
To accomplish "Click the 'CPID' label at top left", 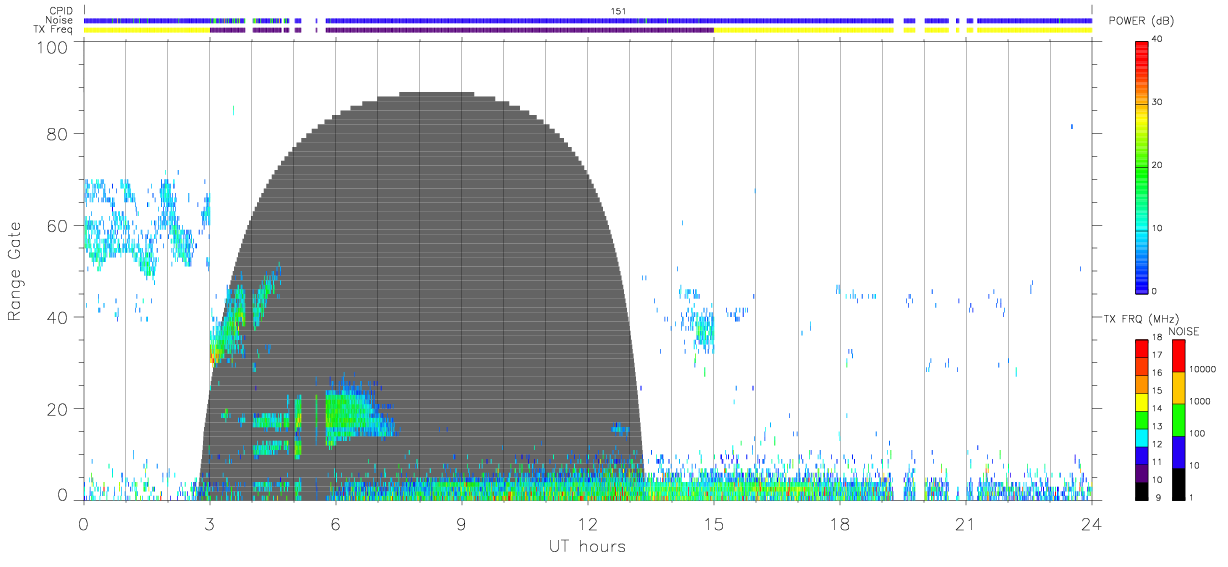I will [x=62, y=11].
